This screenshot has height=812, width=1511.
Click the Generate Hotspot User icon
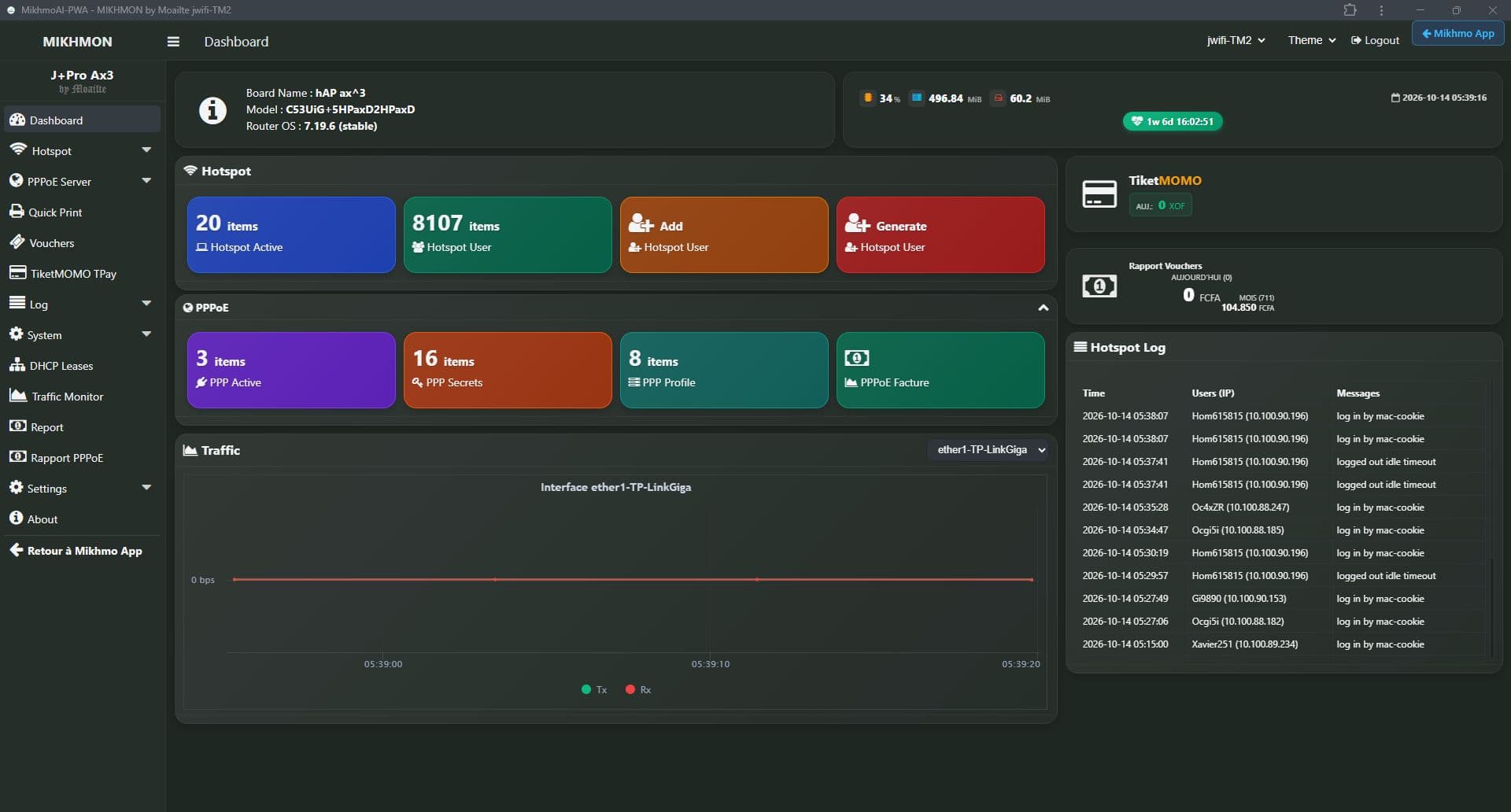[x=857, y=223]
